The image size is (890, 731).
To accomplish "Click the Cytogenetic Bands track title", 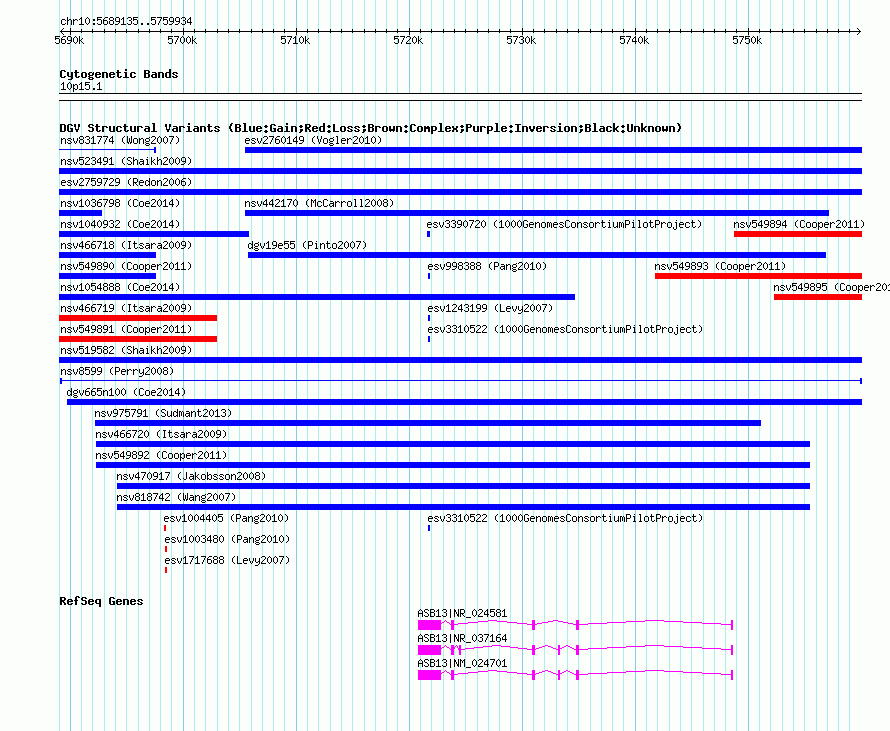I will 119,74.
